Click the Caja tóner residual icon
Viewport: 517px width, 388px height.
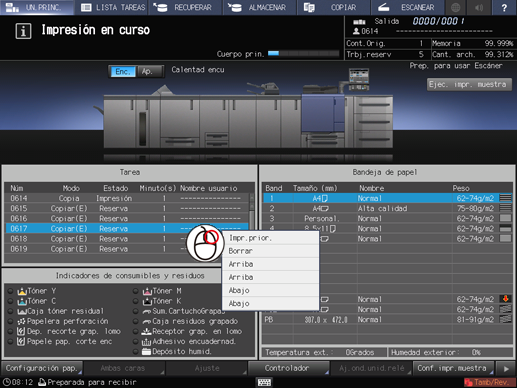(x=22, y=311)
